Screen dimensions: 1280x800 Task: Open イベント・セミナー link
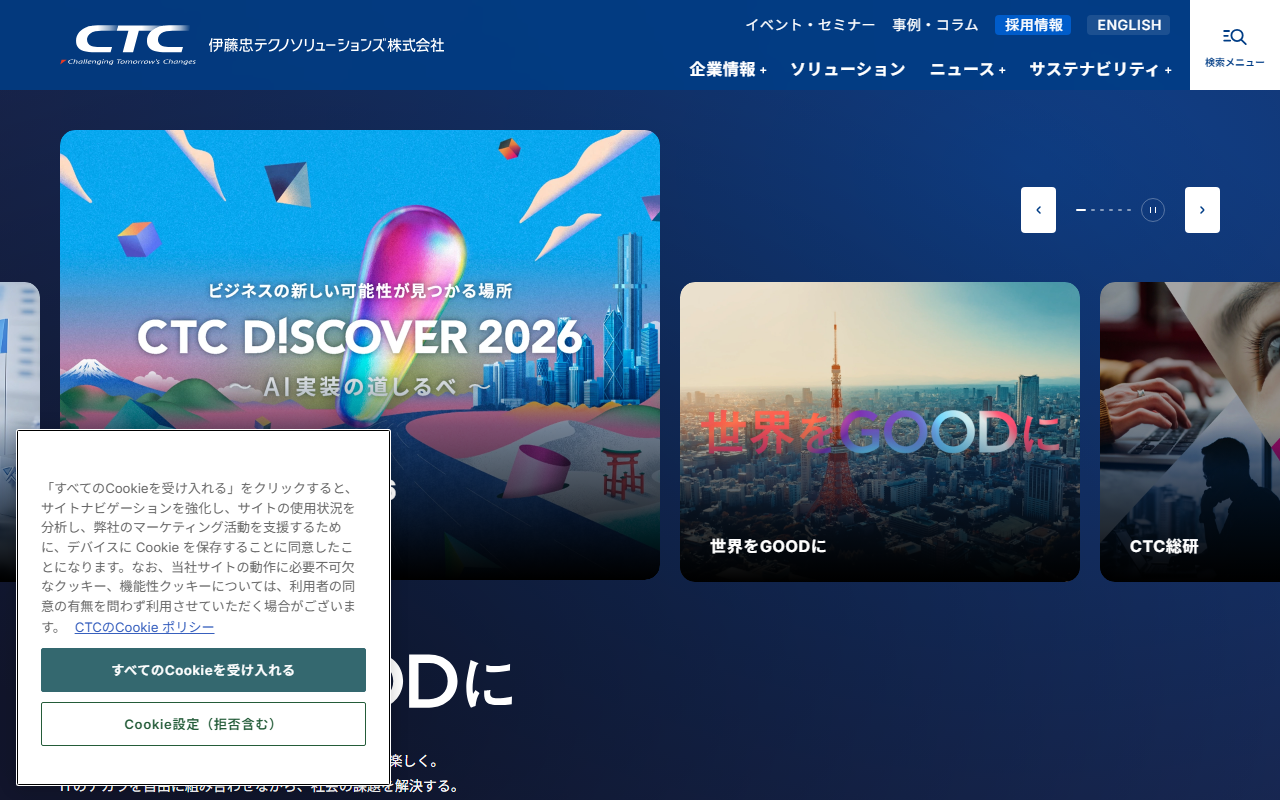(x=810, y=25)
